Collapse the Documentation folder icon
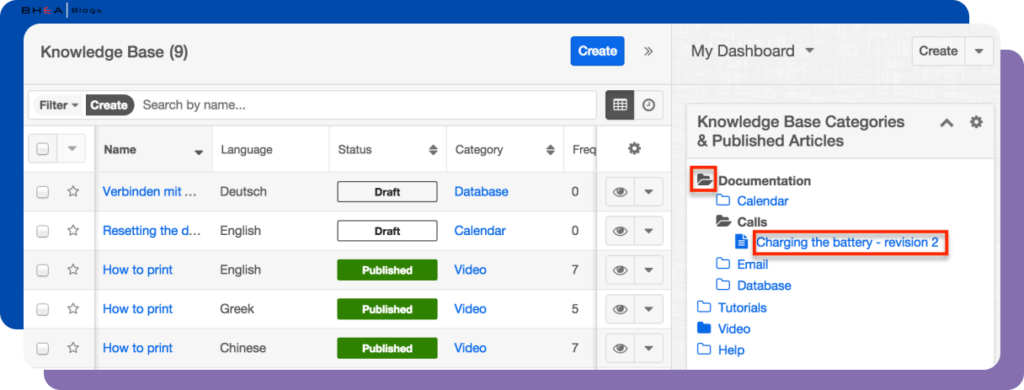 click(x=704, y=180)
